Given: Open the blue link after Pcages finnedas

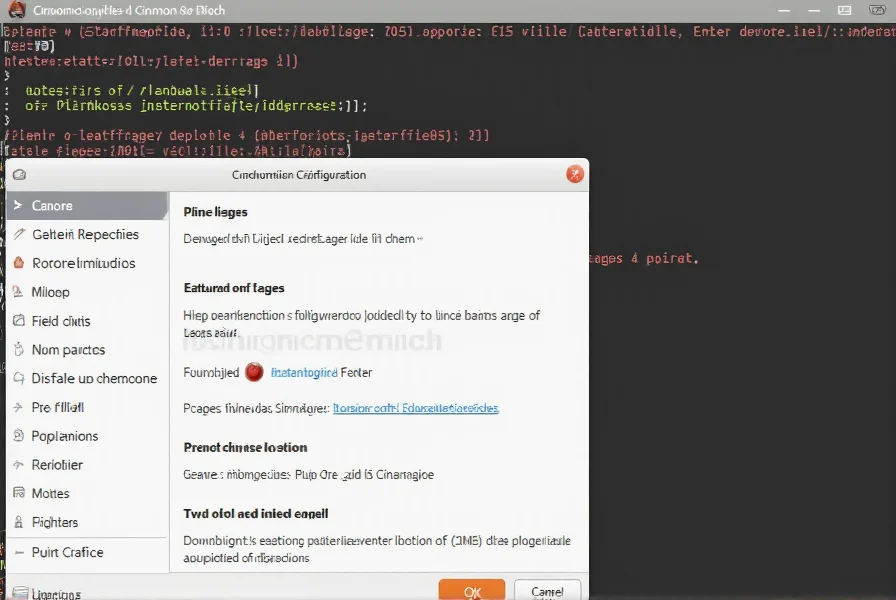Looking at the screenshot, I should (x=415, y=408).
